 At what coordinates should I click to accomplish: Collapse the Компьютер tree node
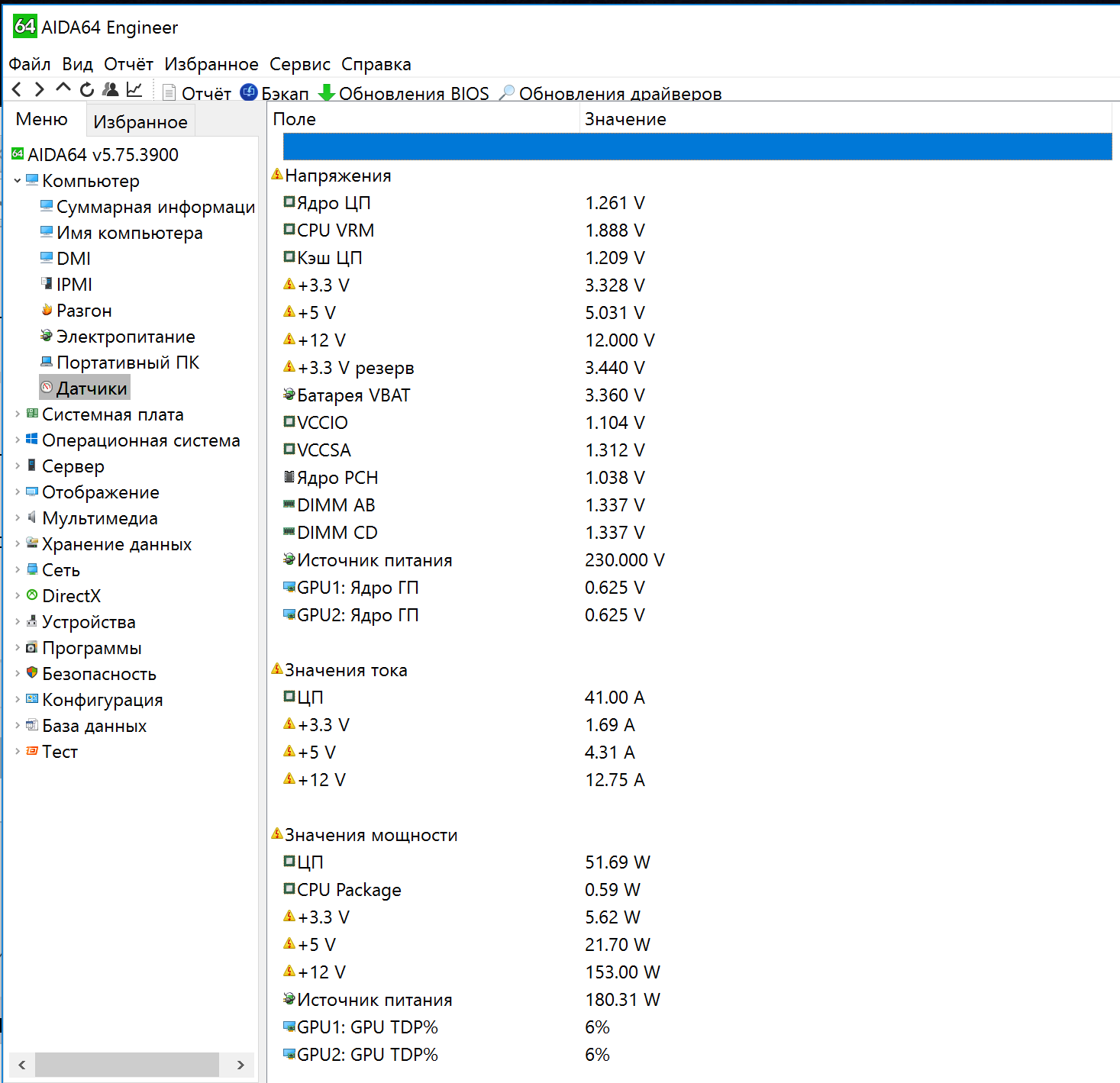pos(18,181)
